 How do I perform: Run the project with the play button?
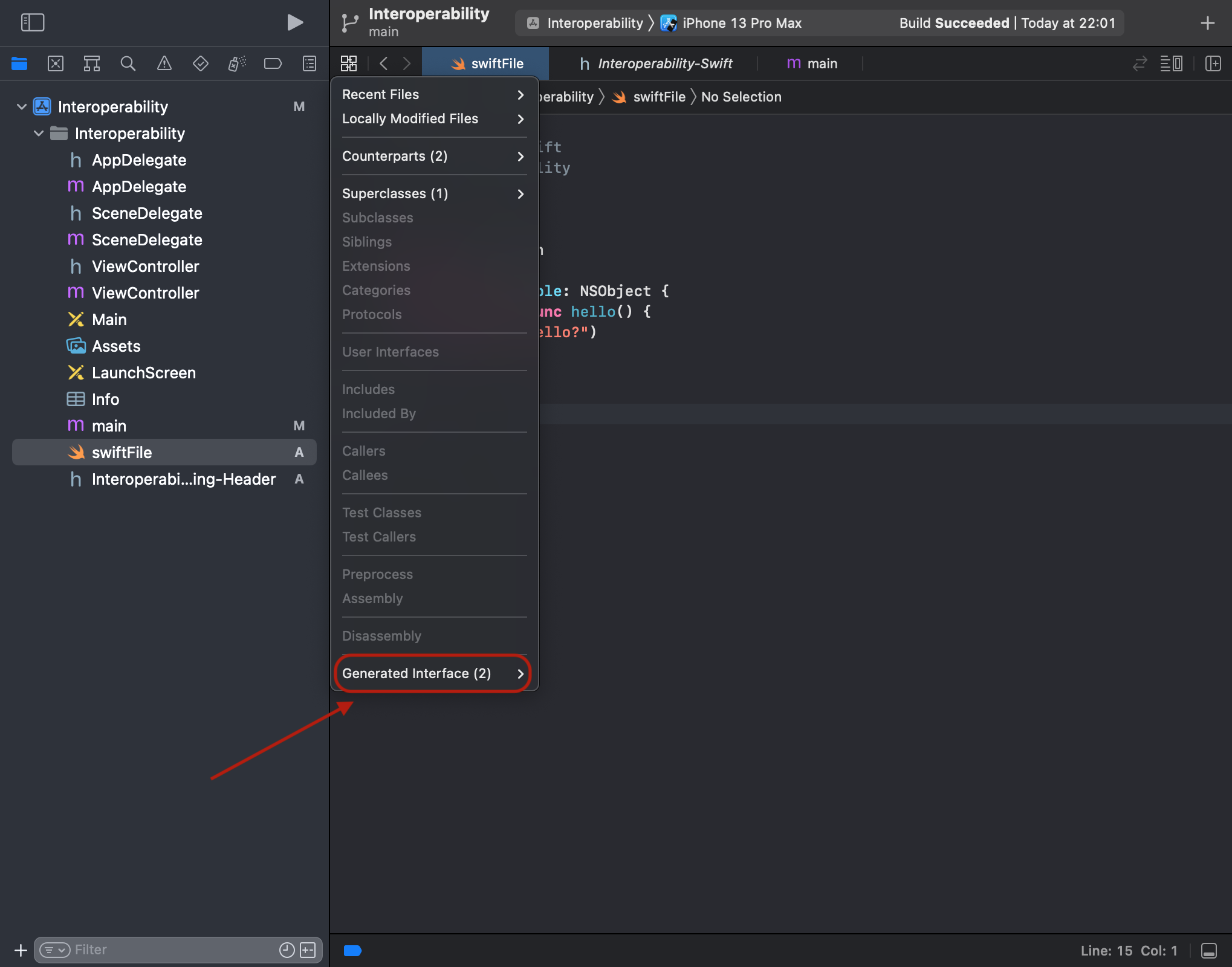(294, 23)
